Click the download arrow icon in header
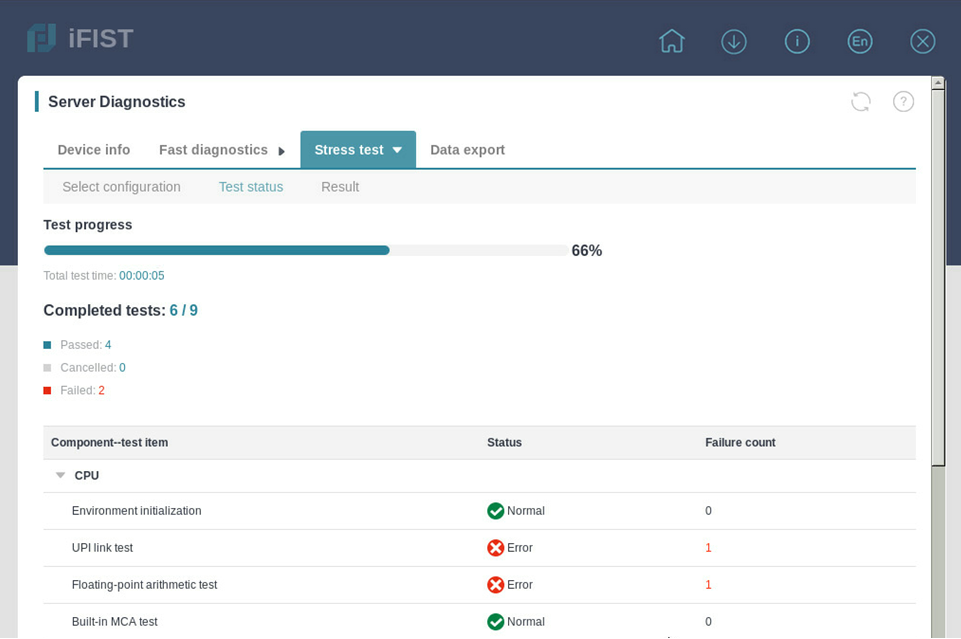This screenshot has width=961, height=639. (x=734, y=42)
